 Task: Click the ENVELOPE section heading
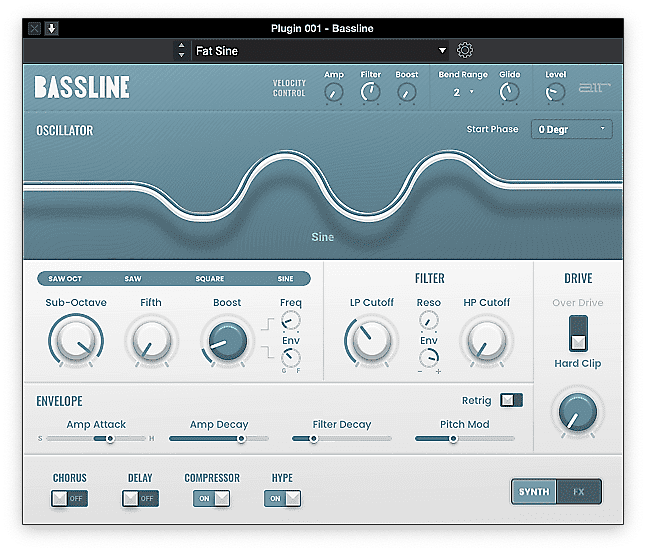click(59, 401)
